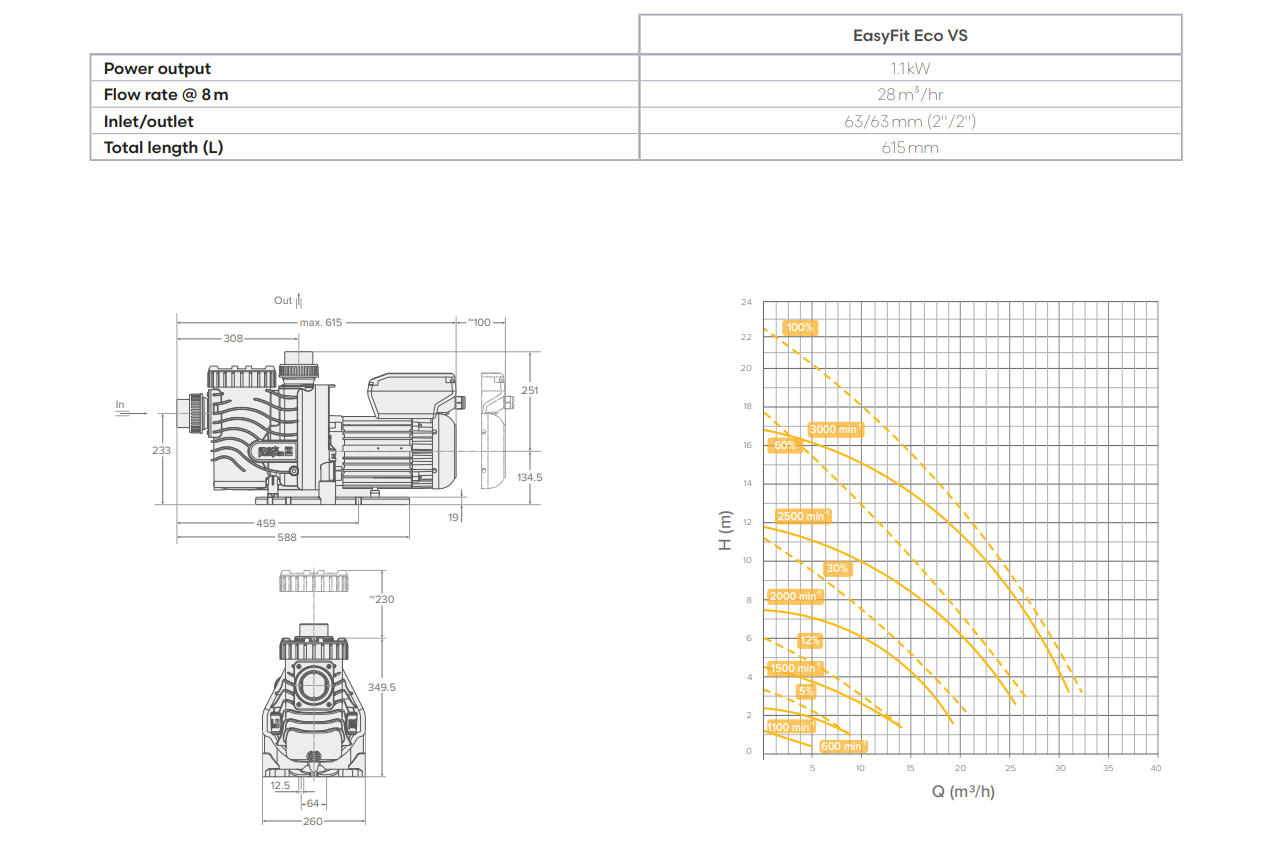The height and width of the screenshot is (841, 1282).
Task: Click the 600 min⁻¹ curve label
Action: pos(843,746)
